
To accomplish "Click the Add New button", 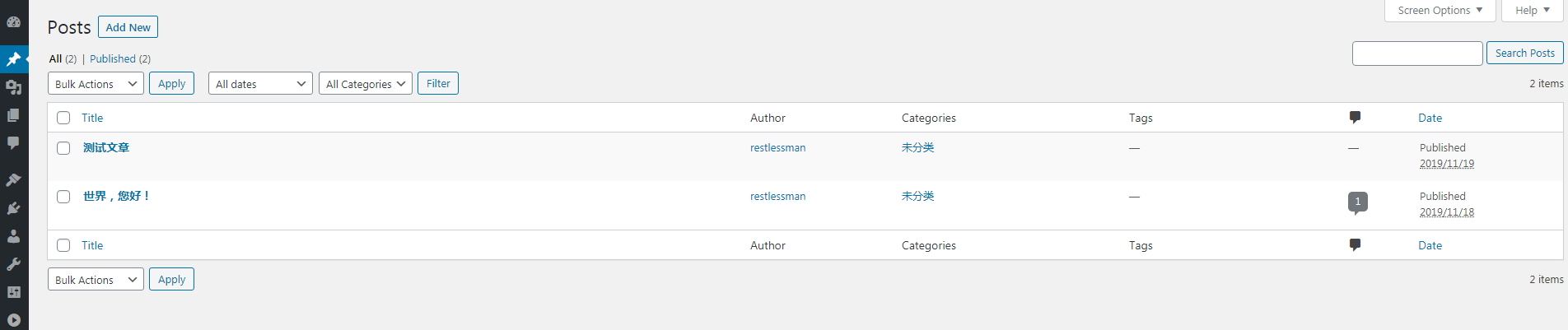I will point(128,27).
